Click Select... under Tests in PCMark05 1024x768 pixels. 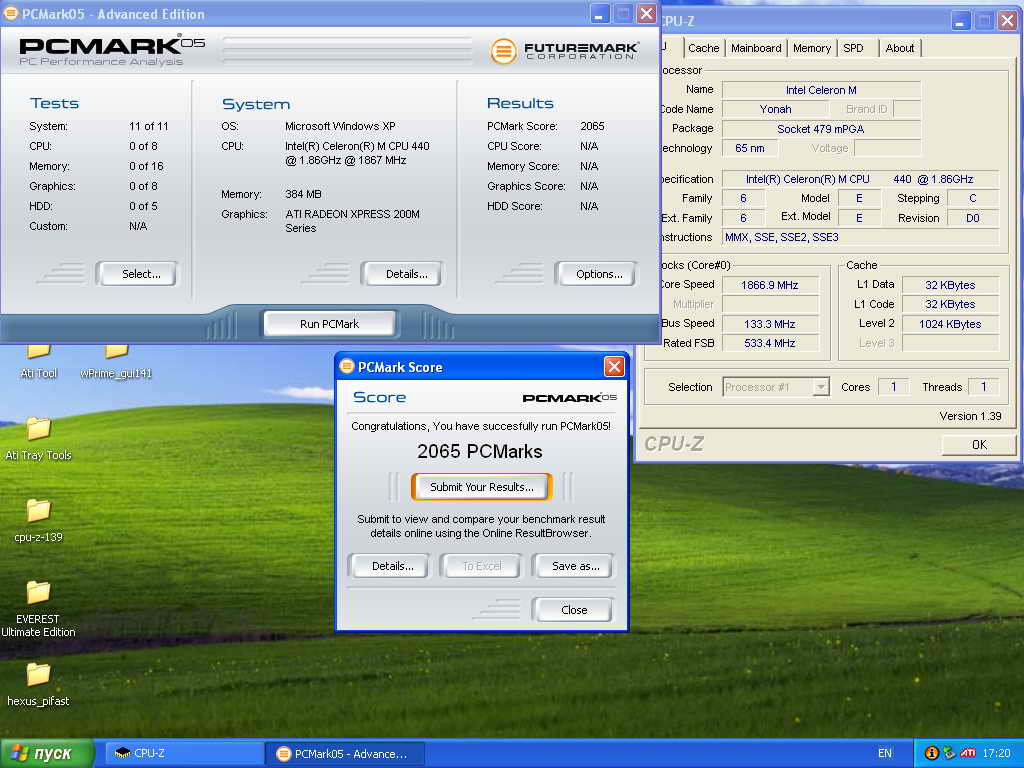137,274
